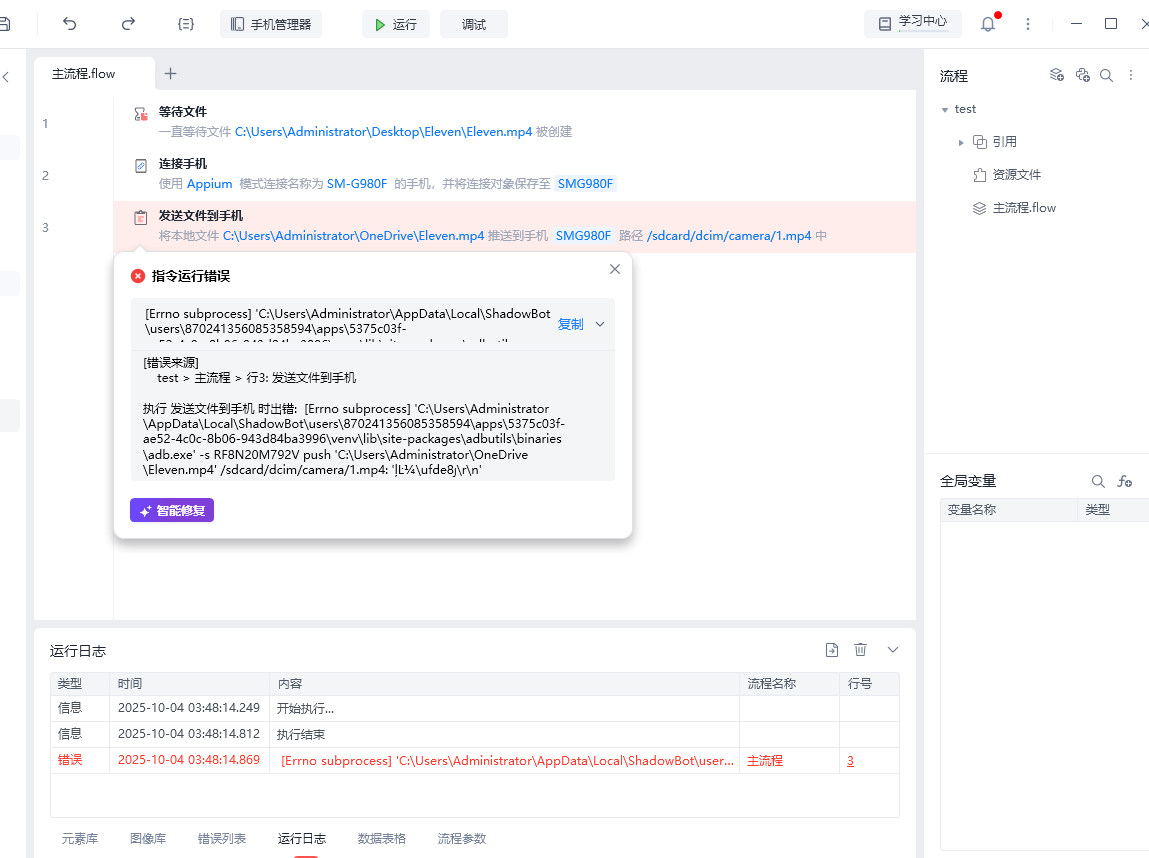Image resolution: width=1149 pixels, height=858 pixels.
Task: Close the 指令运行错误 popup
Action: pyautogui.click(x=615, y=269)
